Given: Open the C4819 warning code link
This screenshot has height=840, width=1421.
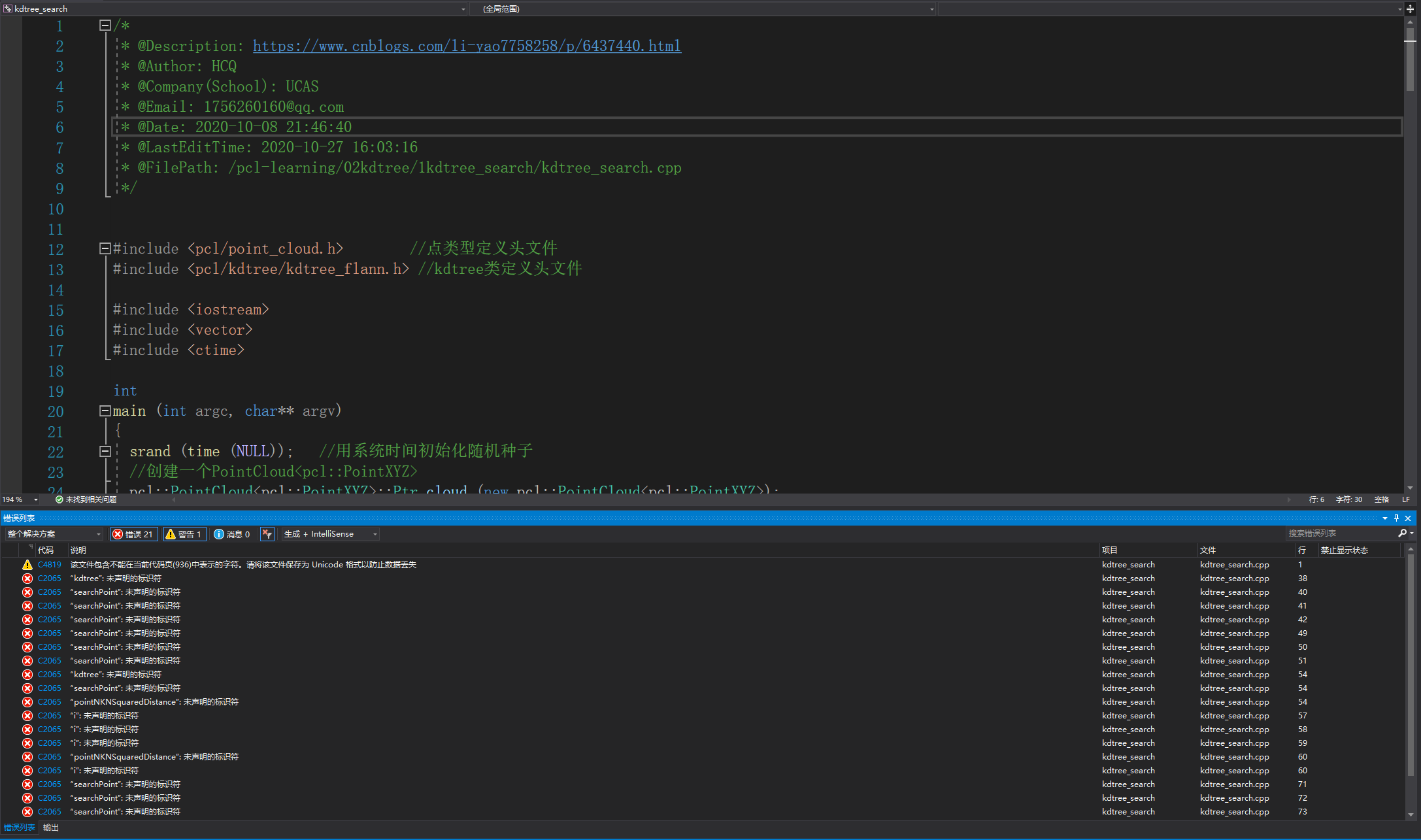Looking at the screenshot, I should [x=50, y=565].
